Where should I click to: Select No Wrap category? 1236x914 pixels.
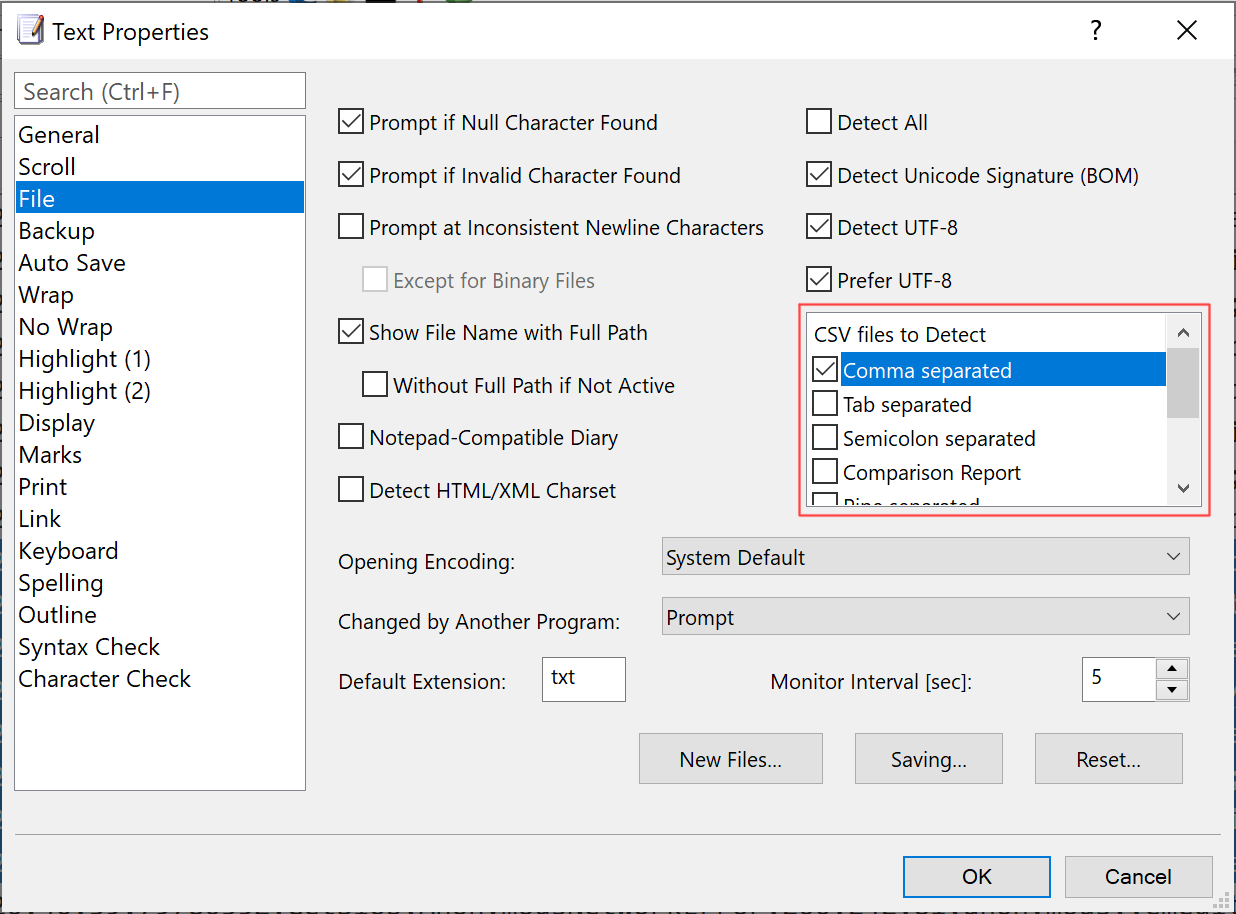click(160, 327)
